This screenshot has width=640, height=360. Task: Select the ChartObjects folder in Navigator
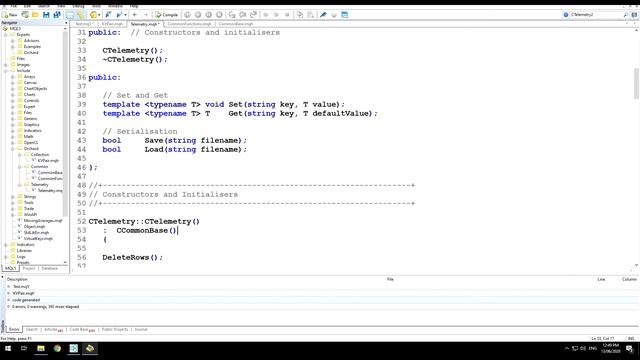tap(35, 89)
